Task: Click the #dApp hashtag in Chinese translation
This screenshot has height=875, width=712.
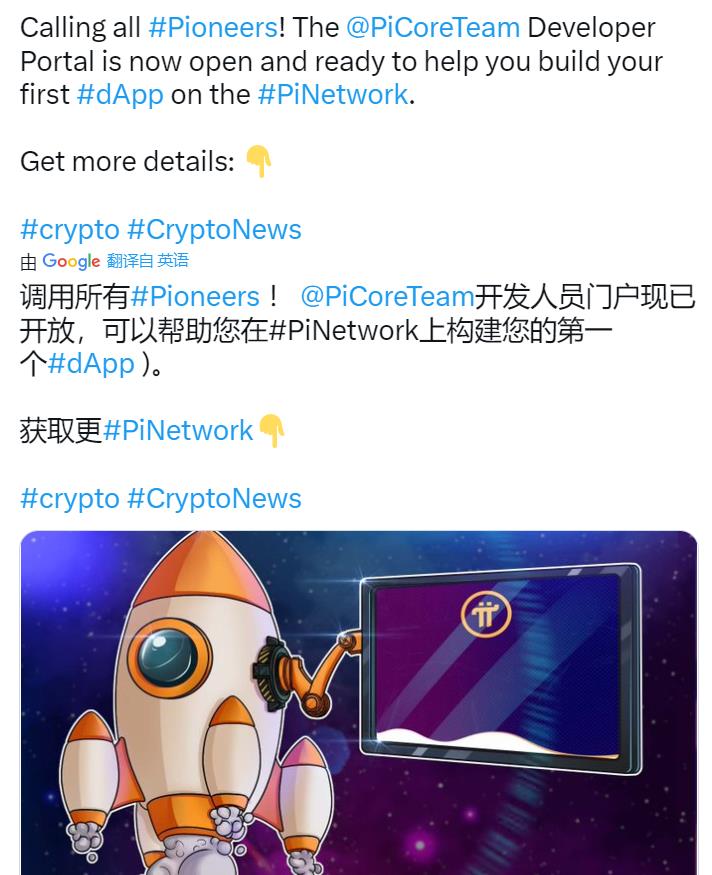Action: [91, 364]
